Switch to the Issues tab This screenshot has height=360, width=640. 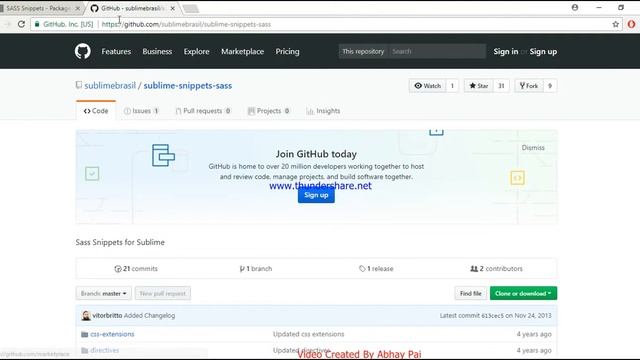(x=141, y=111)
